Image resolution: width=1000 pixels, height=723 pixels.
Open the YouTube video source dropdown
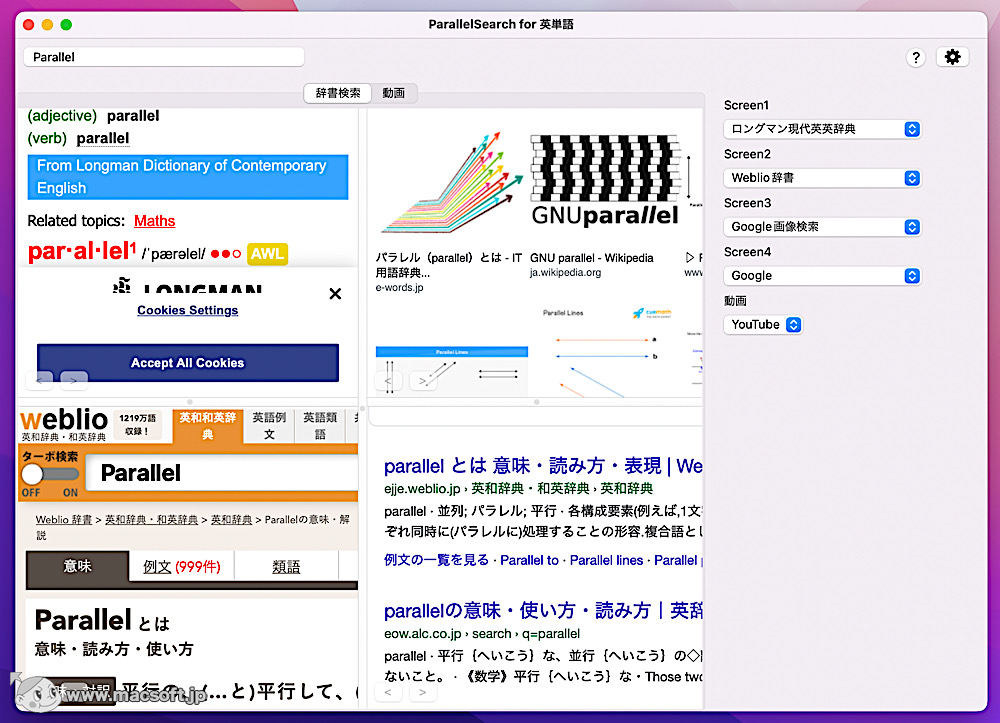tap(763, 324)
